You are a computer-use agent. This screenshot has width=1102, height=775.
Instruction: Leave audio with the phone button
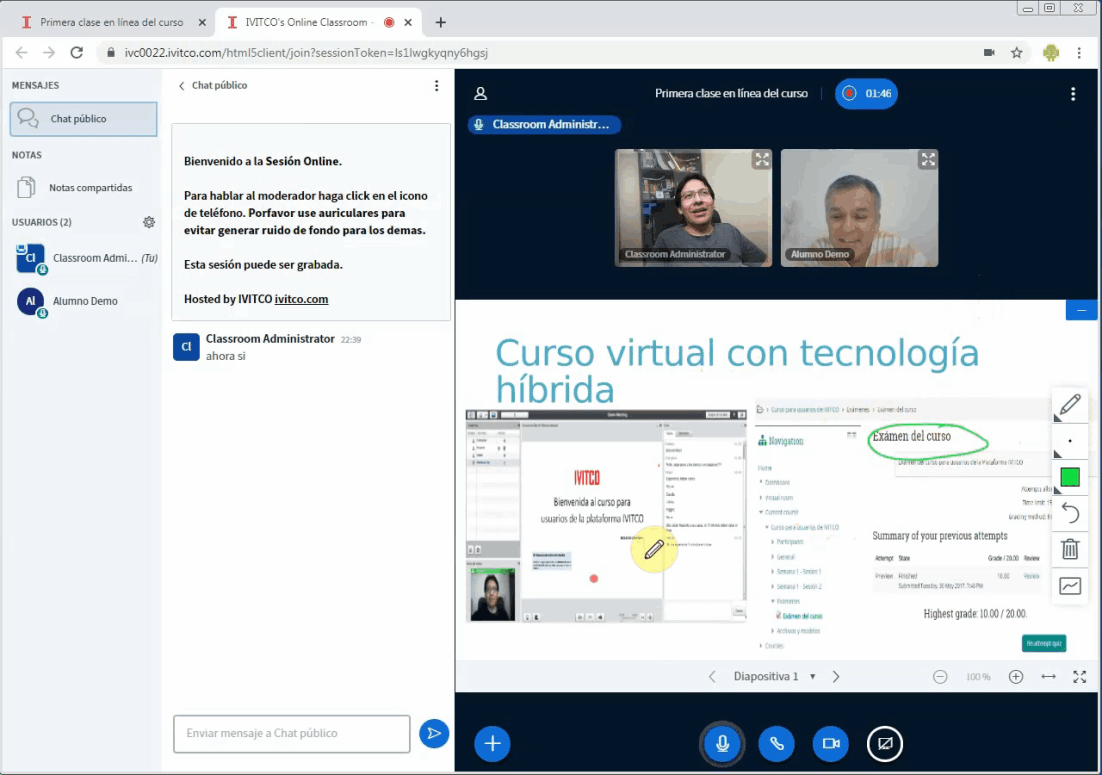tap(776, 743)
